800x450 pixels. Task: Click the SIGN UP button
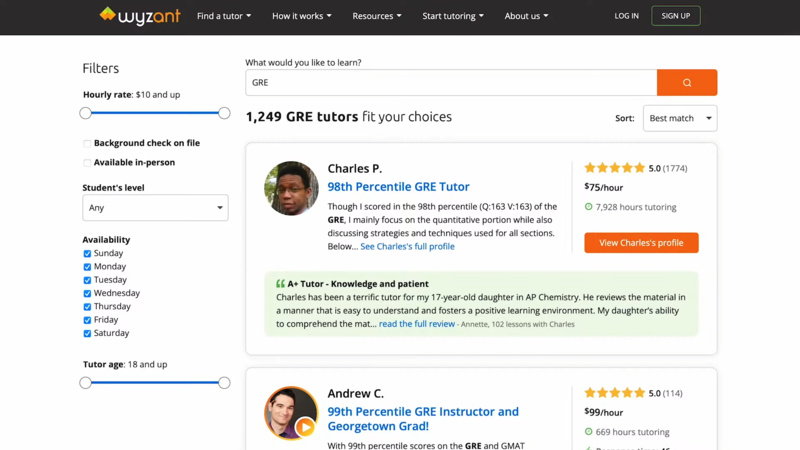point(676,16)
